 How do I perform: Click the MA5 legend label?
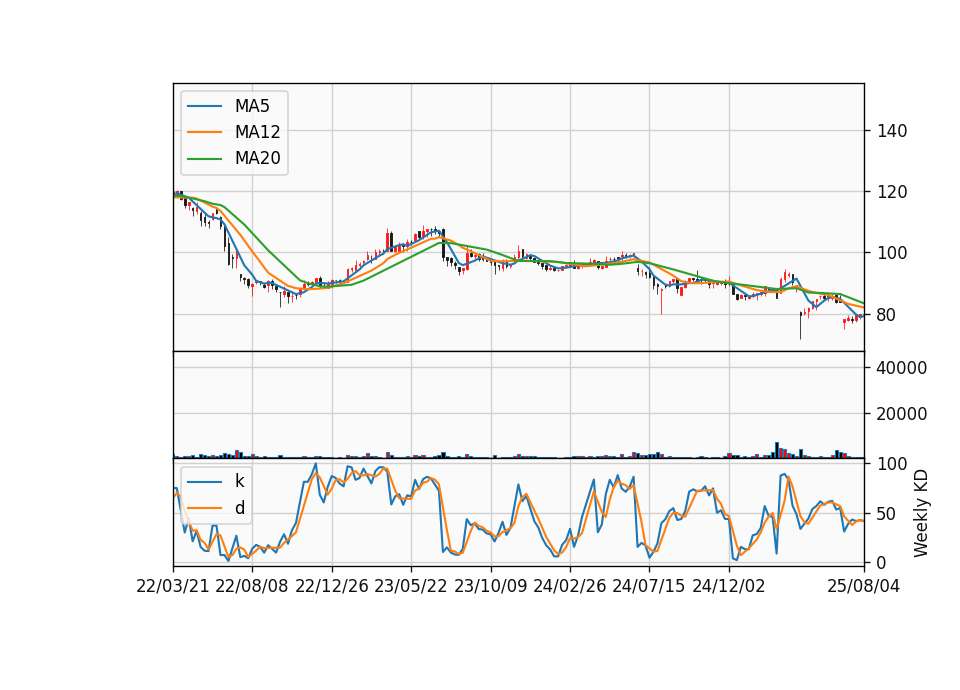252,106
